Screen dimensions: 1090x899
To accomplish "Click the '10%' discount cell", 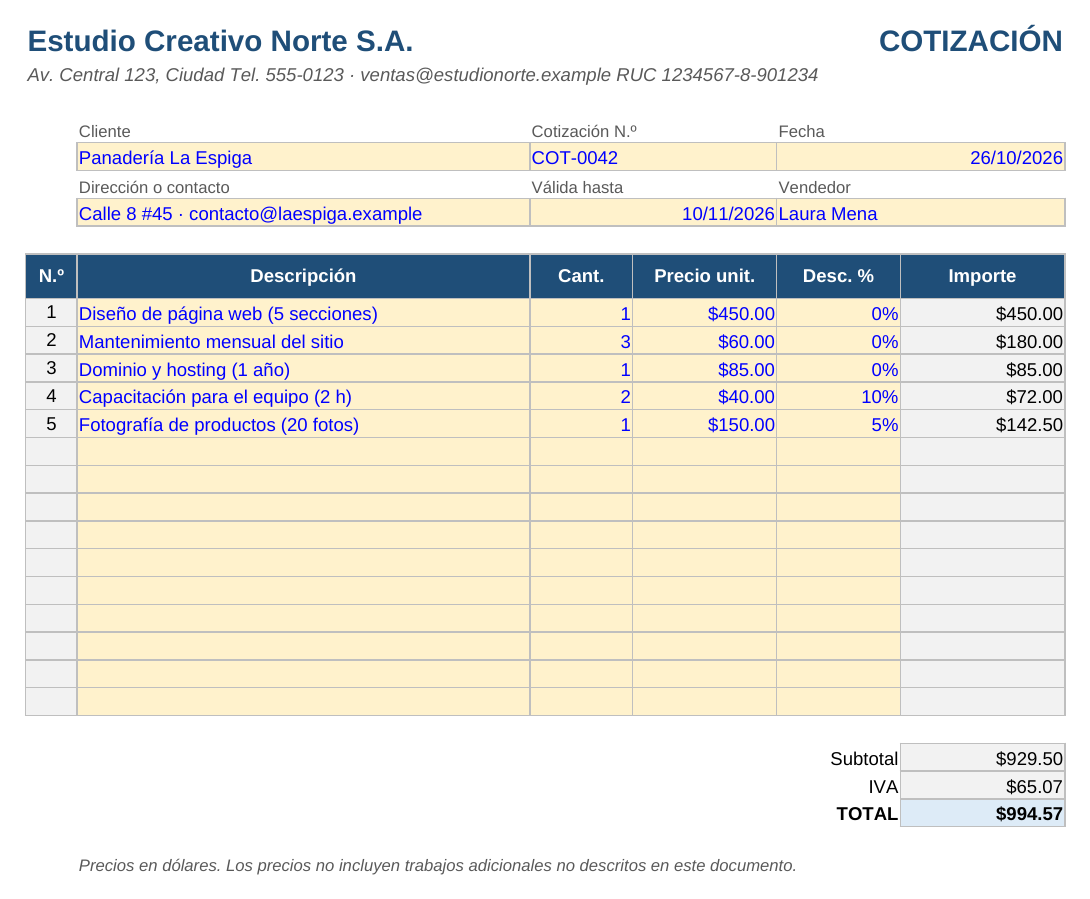I will 838,396.
